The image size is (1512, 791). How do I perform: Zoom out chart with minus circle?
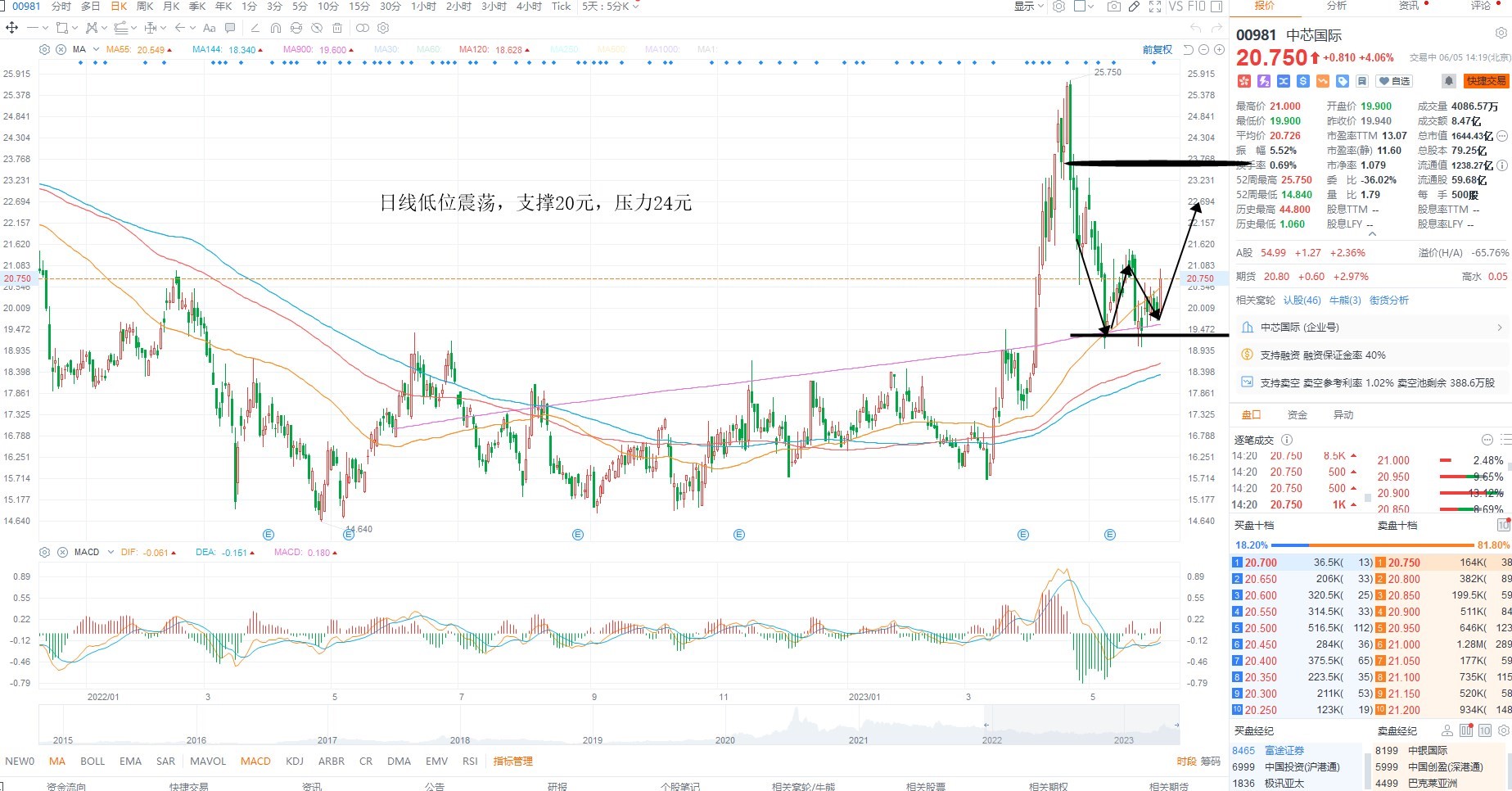[1204, 50]
